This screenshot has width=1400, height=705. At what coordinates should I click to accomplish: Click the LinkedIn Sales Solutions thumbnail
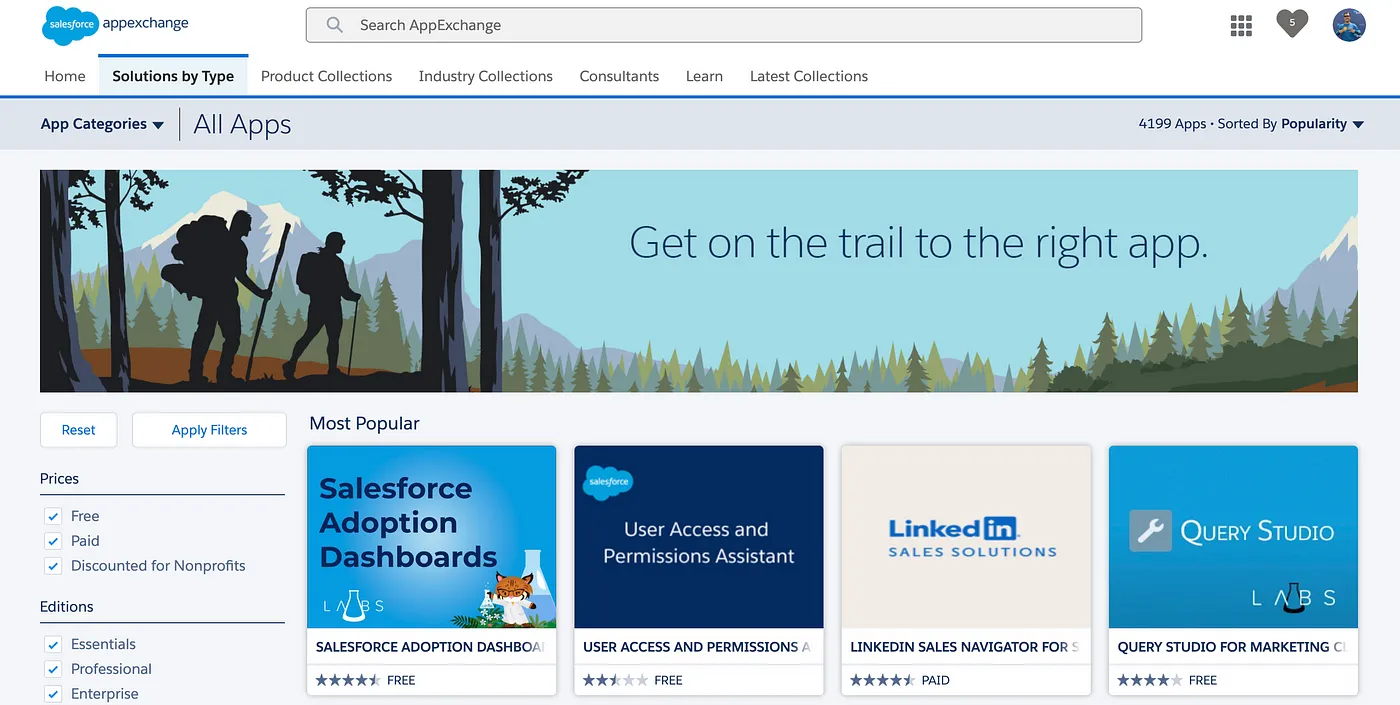pyautogui.click(x=966, y=537)
